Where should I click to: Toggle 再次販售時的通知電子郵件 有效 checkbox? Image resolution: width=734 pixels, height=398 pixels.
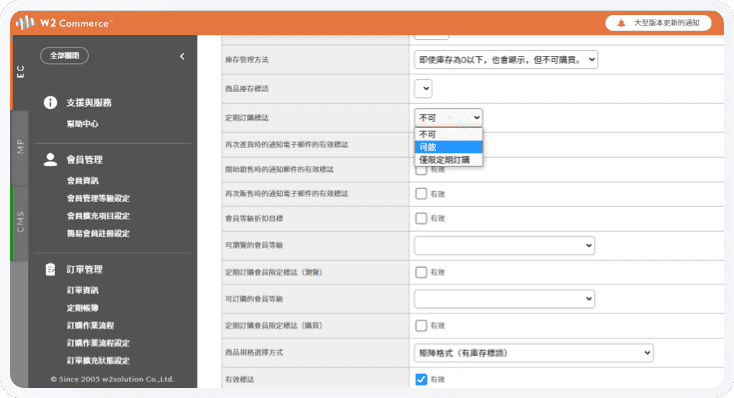coord(421,194)
